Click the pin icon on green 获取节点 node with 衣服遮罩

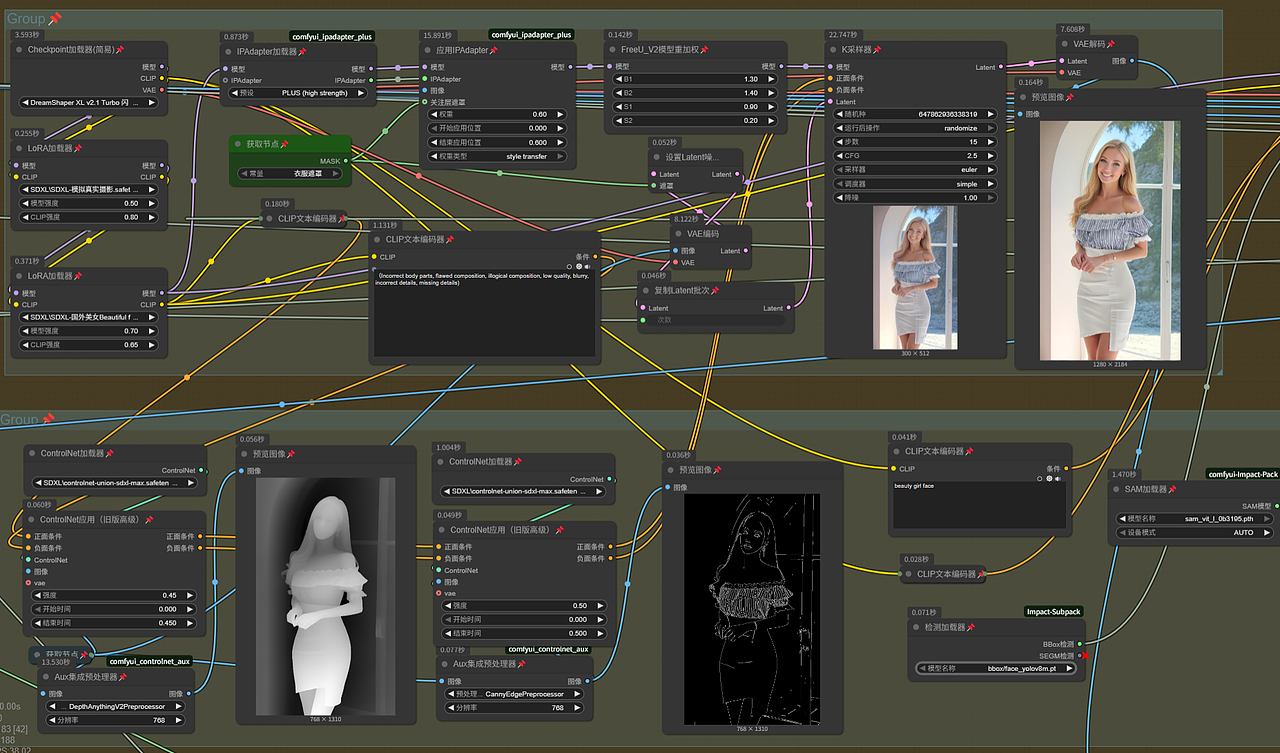[x=284, y=144]
